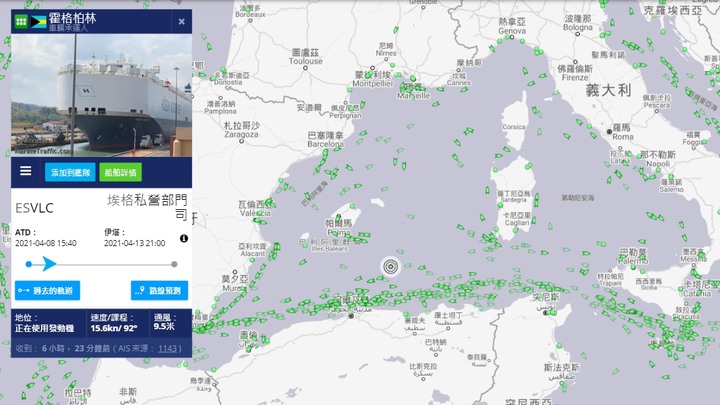Click the info icon beside the arrival time

click(x=184, y=238)
